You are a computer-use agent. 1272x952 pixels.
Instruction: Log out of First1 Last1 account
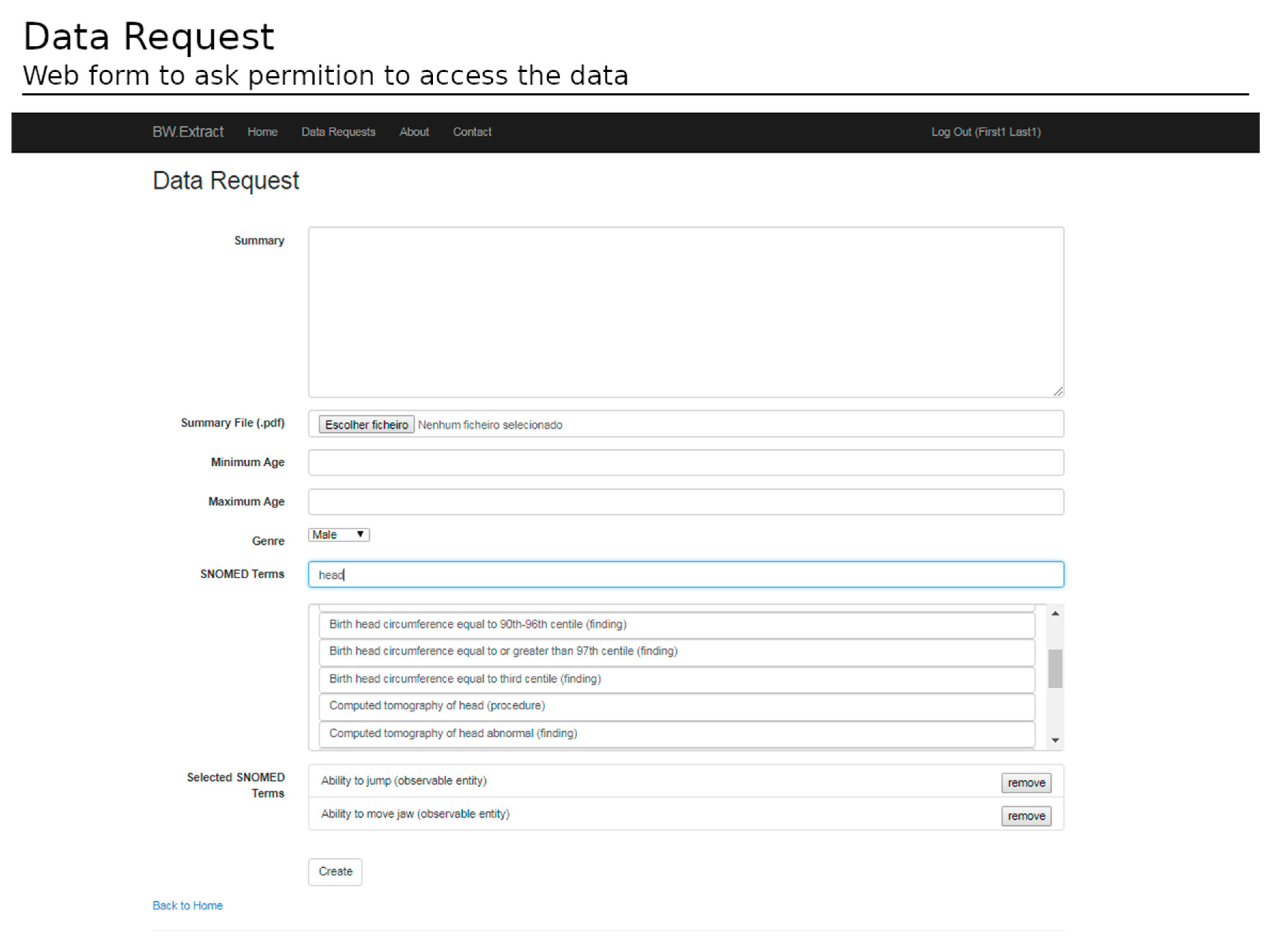tap(986, 132)
